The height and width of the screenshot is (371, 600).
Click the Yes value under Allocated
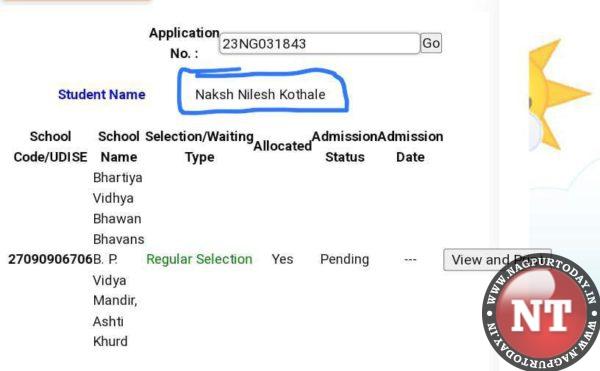tap(282, 259)
